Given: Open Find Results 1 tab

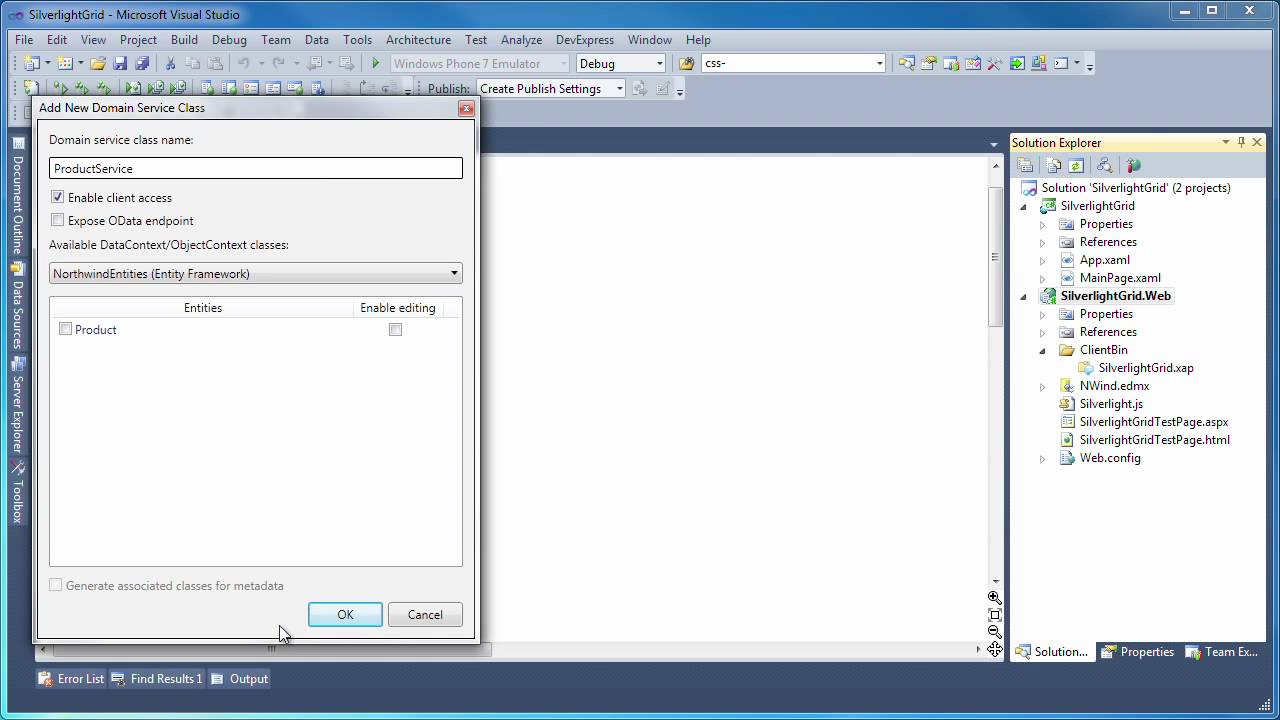Looking at the screenshot, I should [x=157, y=678].
